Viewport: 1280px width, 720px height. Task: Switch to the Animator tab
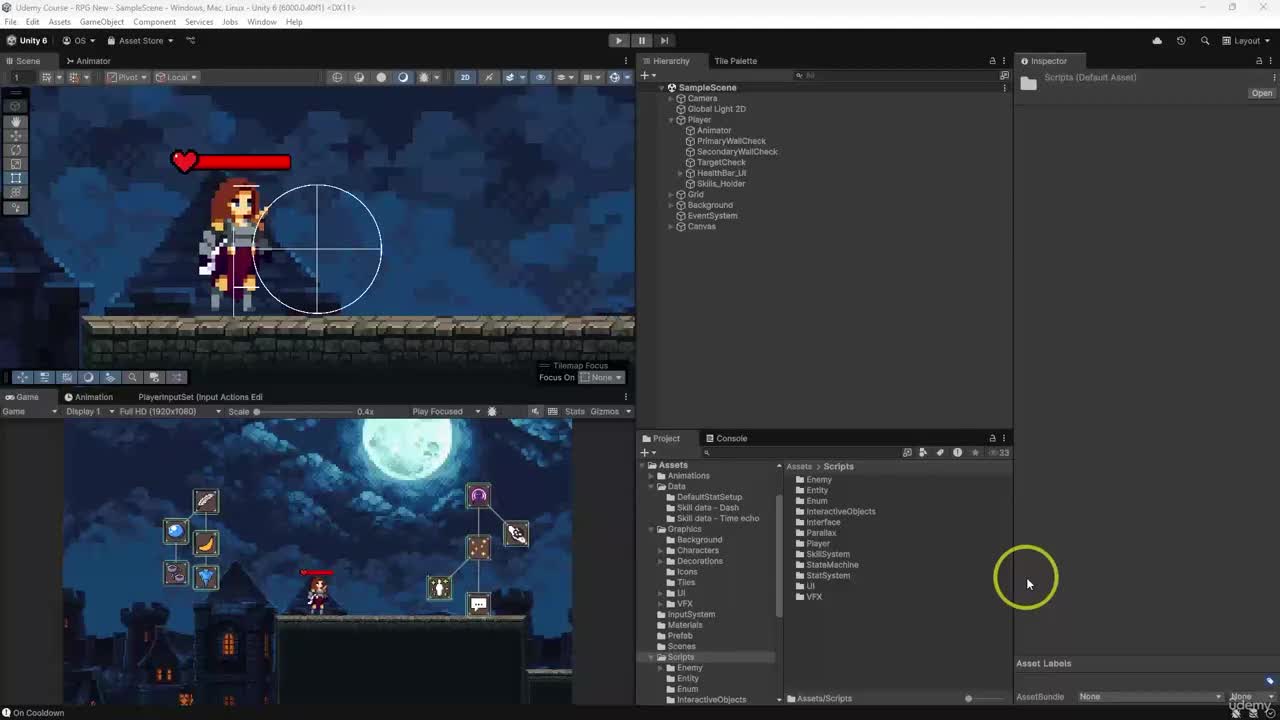click(88, 61)
